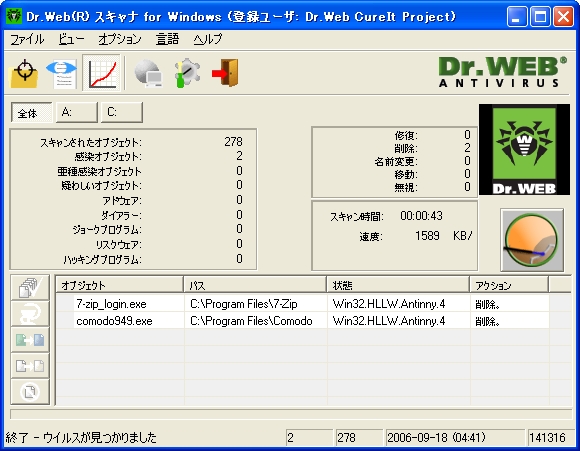Image resolution: width=580 pixels, height=451 pixels.
Task: Click the red arrow exit door icon
Action: [225, 73]
